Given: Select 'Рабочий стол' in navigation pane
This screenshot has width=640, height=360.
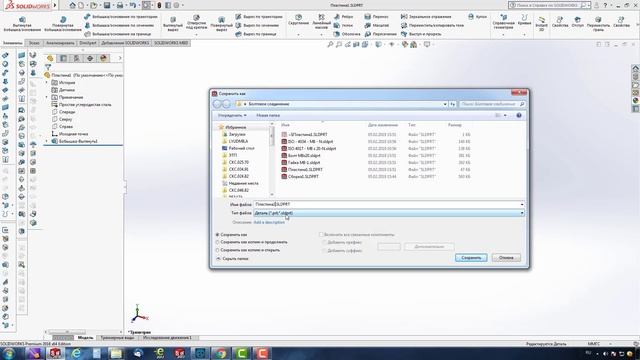Looking at the screenshot, I should (241, 148).
